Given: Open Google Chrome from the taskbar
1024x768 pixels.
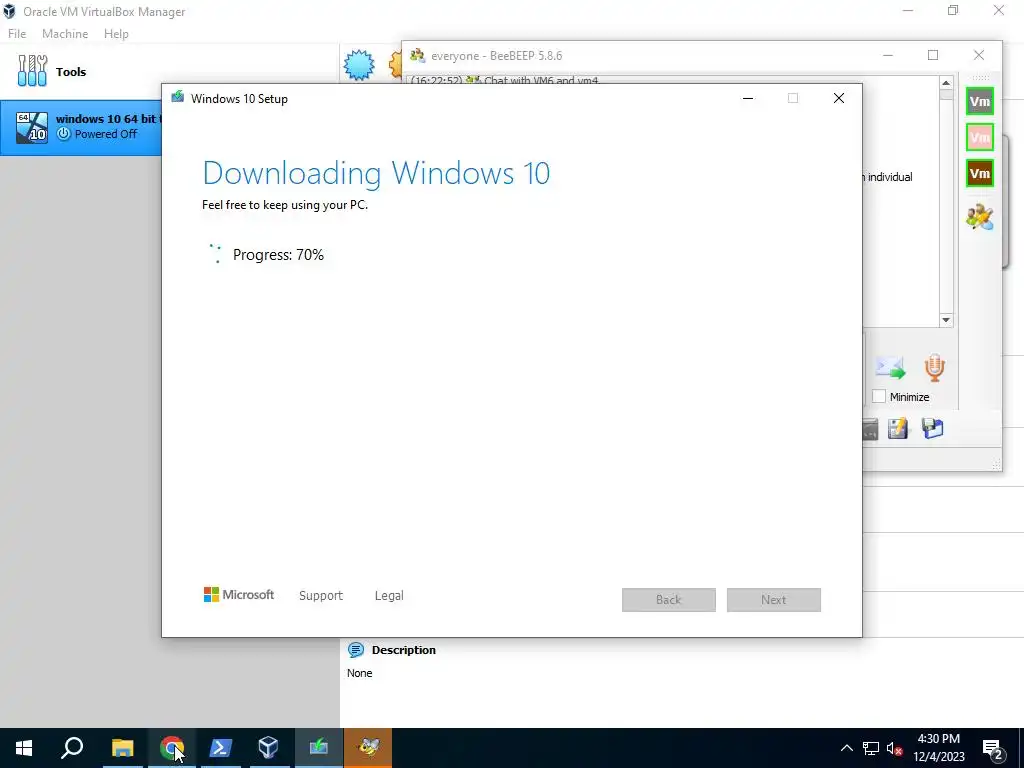Looking at the screenshot, I should pos(172,748).
